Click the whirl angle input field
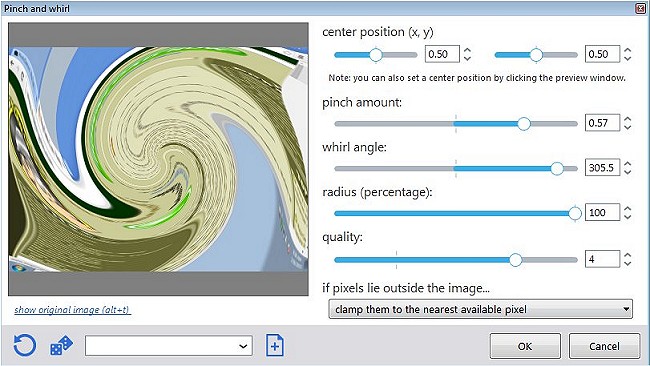 coord(602,167)
